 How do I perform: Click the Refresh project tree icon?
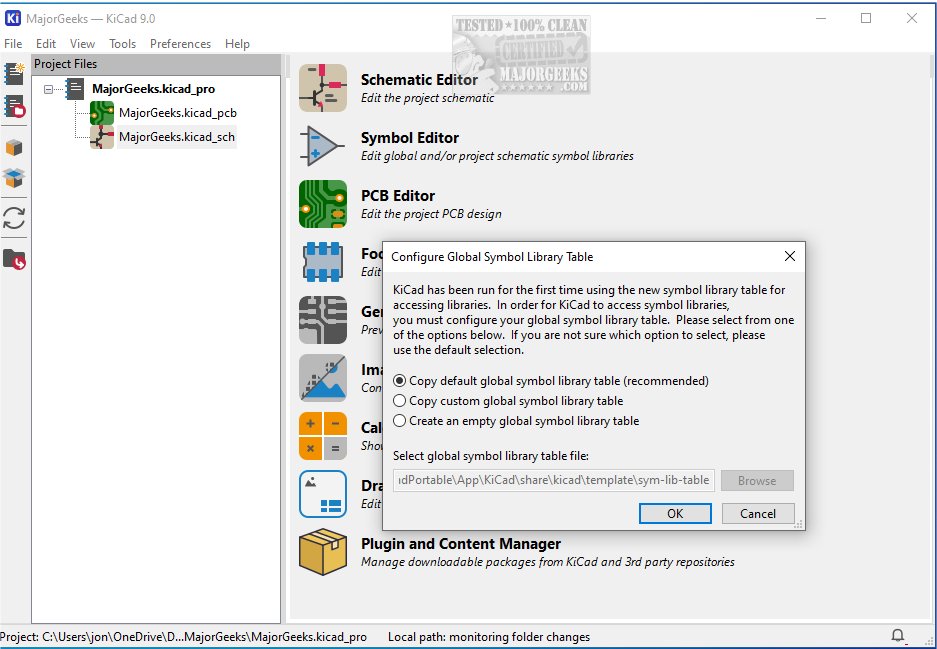[x=14, y=218]
